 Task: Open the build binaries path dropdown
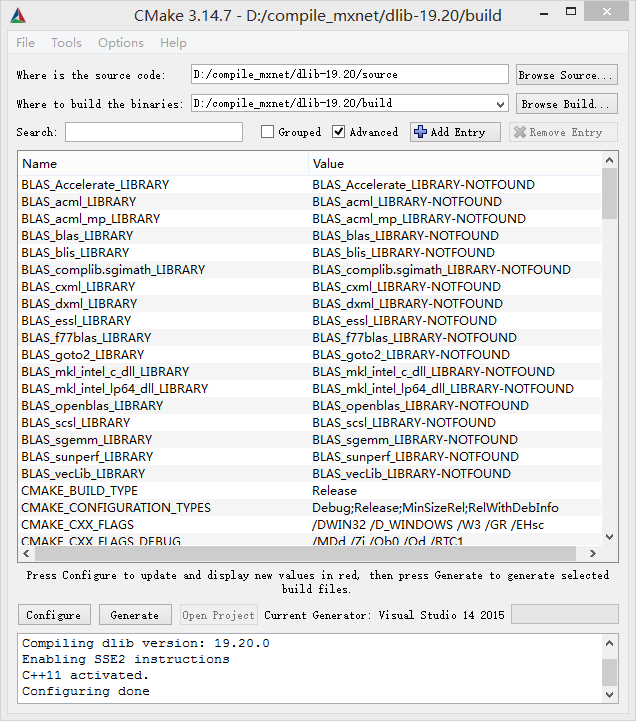(x=500, y=104)
